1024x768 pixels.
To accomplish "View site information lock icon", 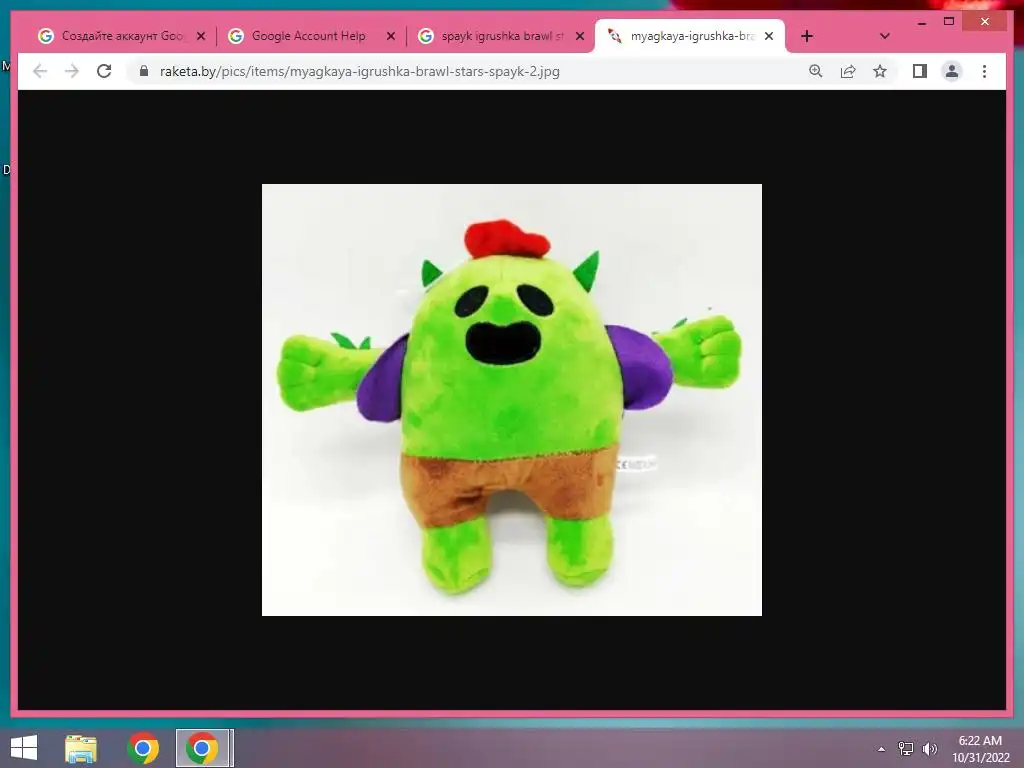I will click(x=144, y=71).
